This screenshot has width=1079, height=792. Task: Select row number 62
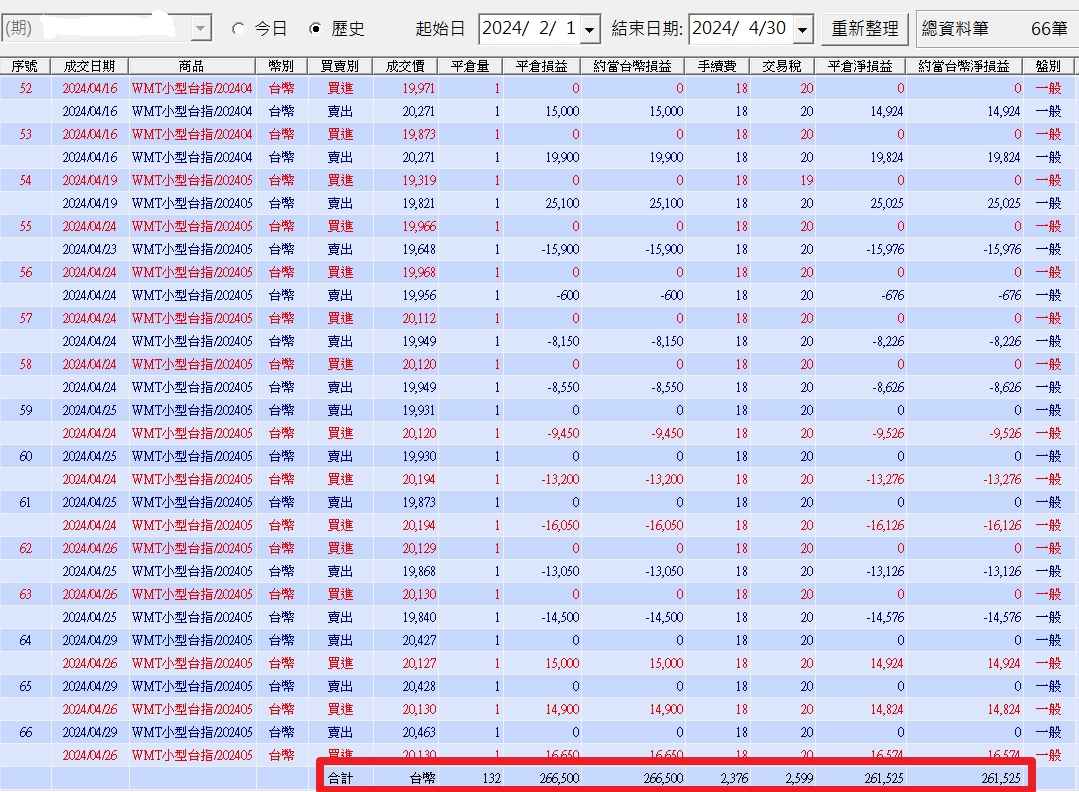coord(25,548)
